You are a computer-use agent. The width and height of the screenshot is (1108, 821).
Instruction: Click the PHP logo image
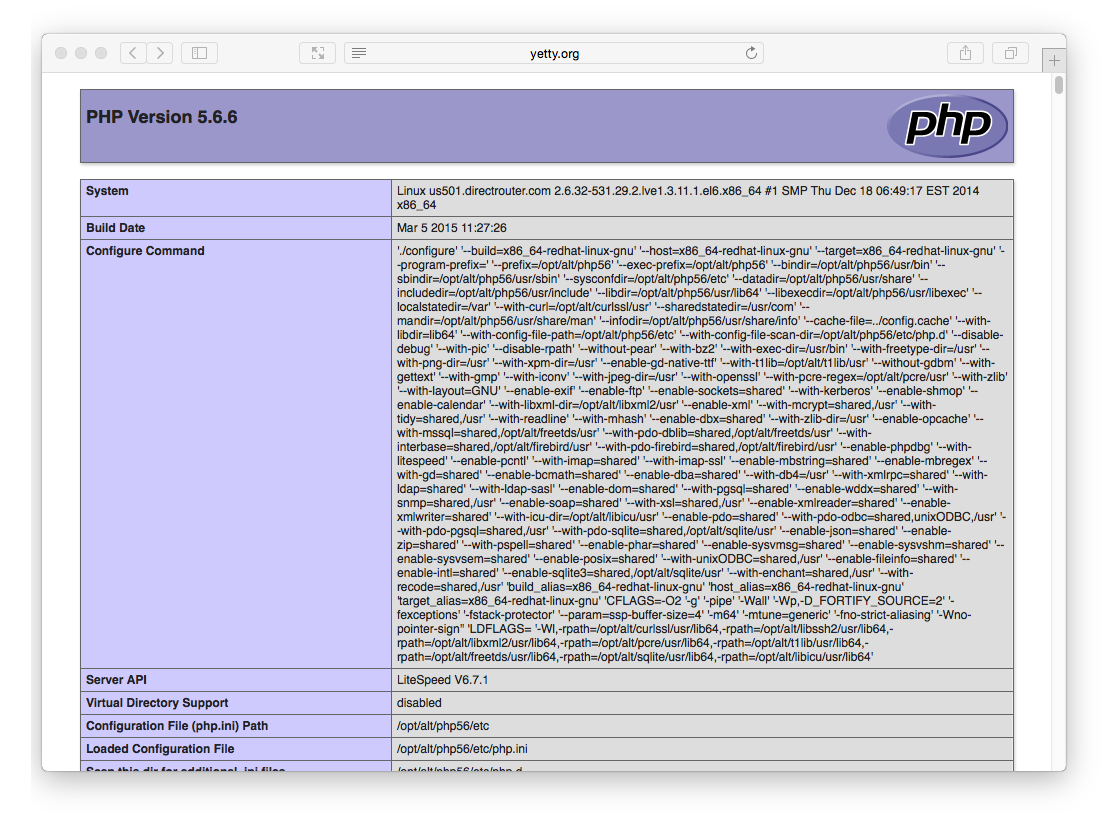click(946, 126)
